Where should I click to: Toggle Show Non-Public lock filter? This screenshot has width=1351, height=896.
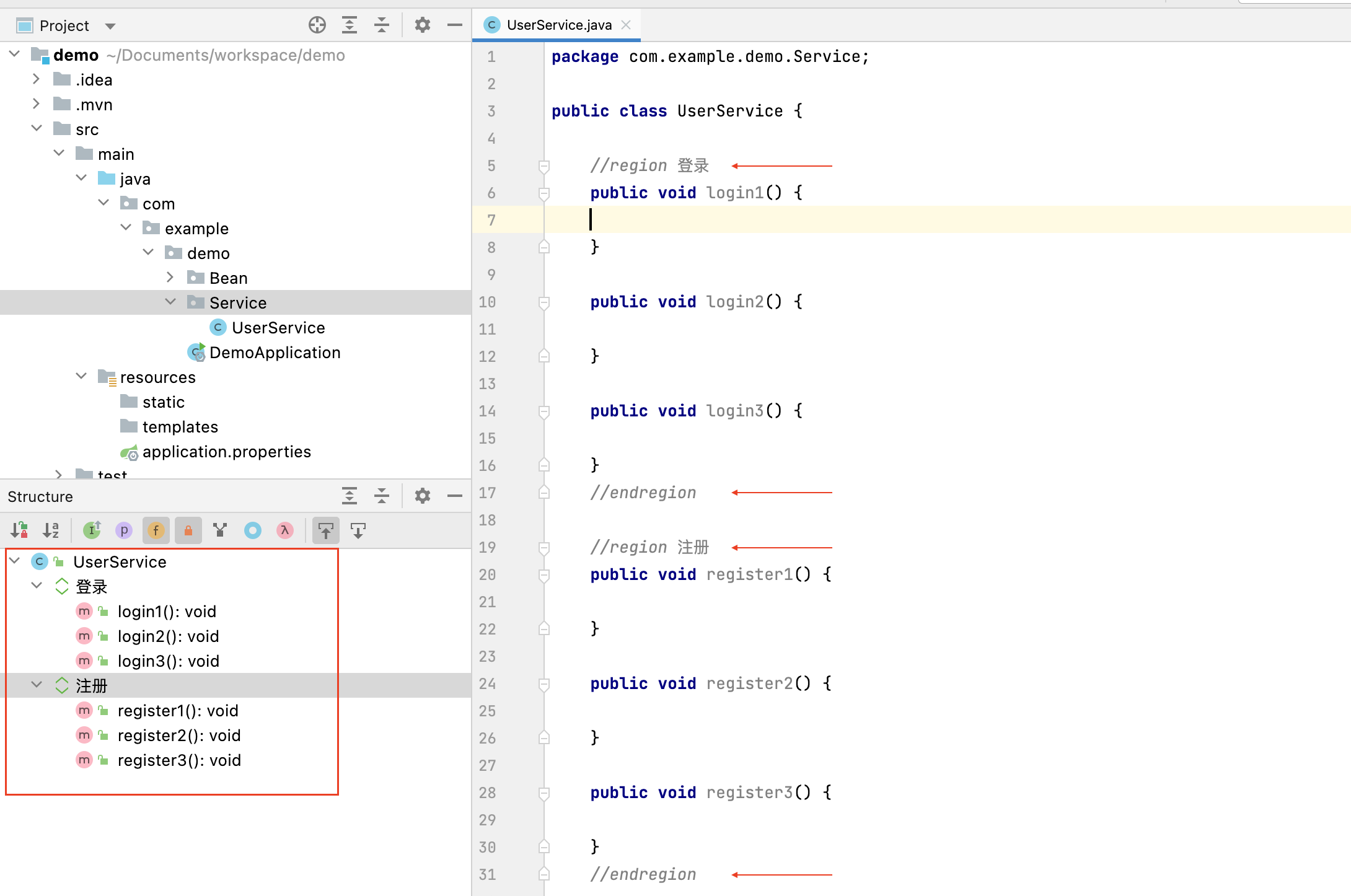[188, 530]
